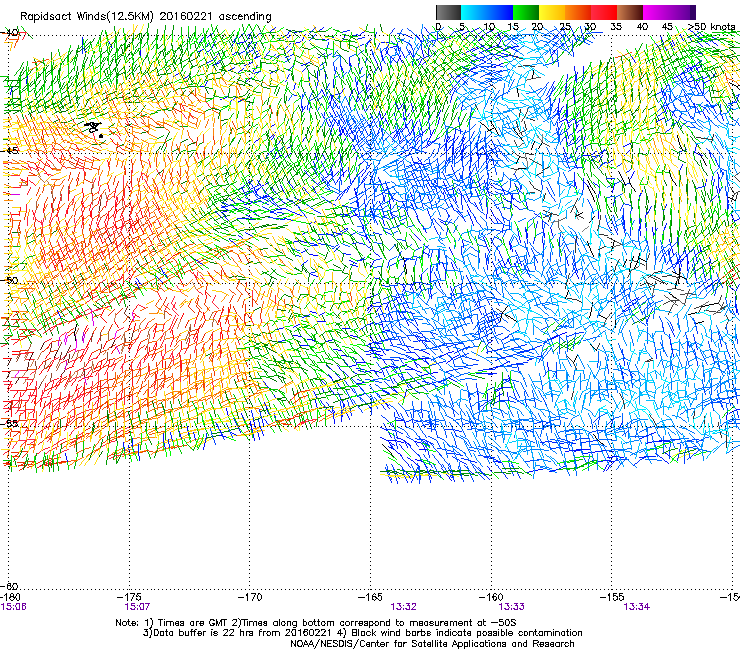Click the '-170' longitude axis label
The width and height of the screenshot is (740, 650).
250,597
